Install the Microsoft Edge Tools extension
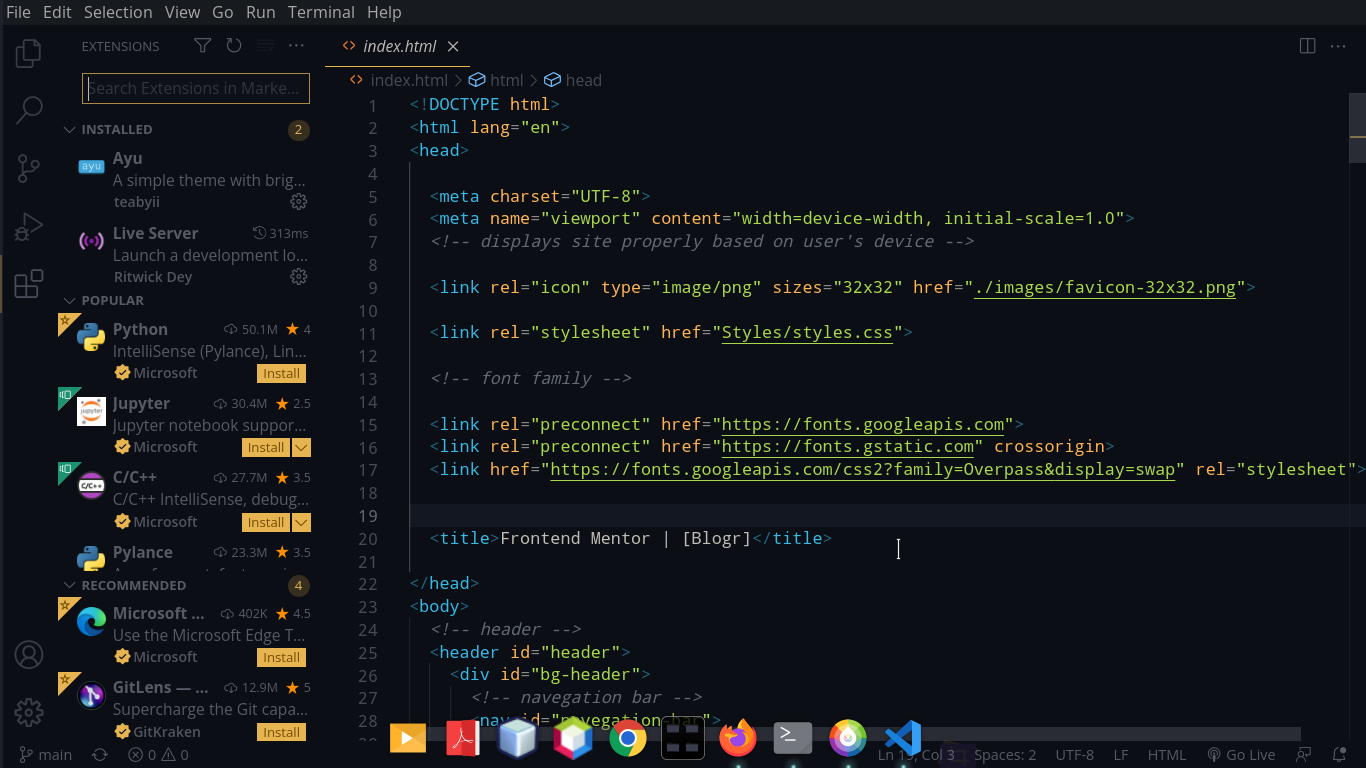 281,658
